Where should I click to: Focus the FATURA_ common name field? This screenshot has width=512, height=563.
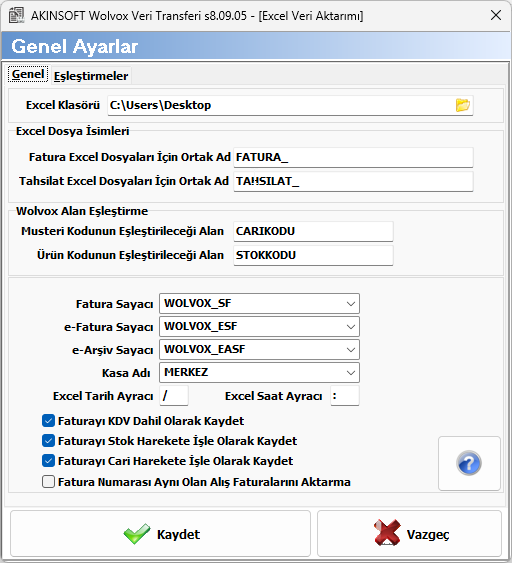353,157
